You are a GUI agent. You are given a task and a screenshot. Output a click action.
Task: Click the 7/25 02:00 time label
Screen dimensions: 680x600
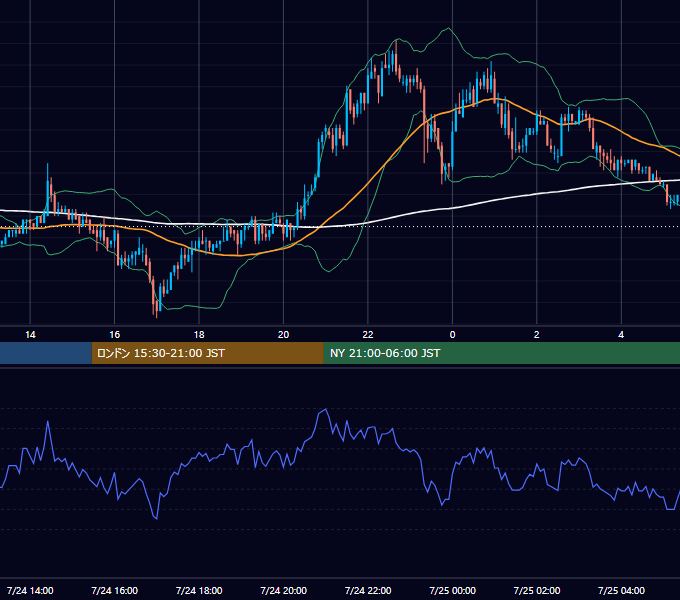pyautogui.click(x=537, y=590)
